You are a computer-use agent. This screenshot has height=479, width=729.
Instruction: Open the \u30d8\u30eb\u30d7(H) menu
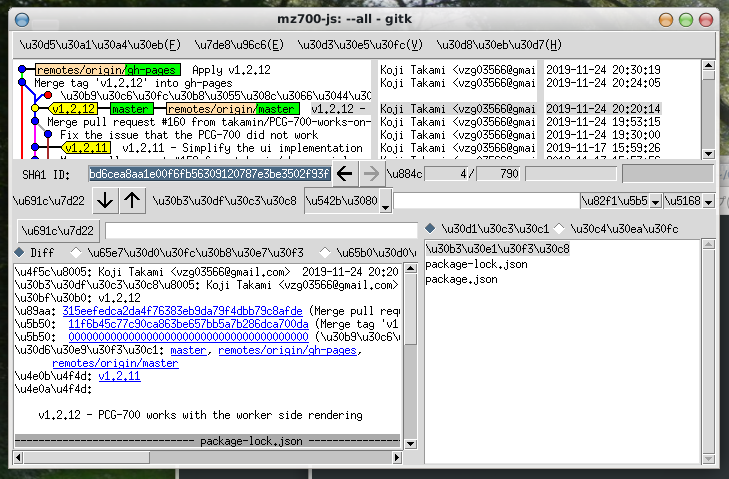pyautogui.click(x=499, y=45)
